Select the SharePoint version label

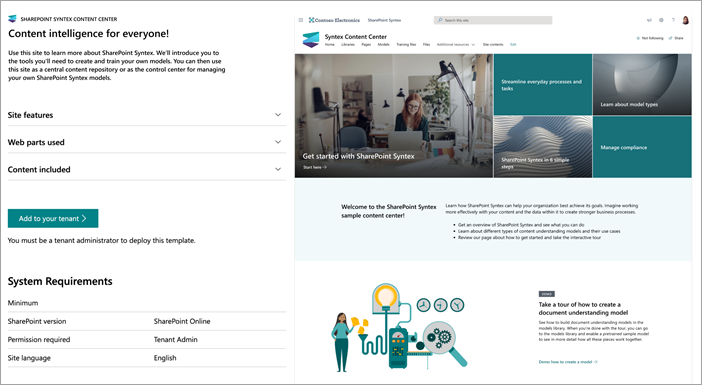[37, 321]
